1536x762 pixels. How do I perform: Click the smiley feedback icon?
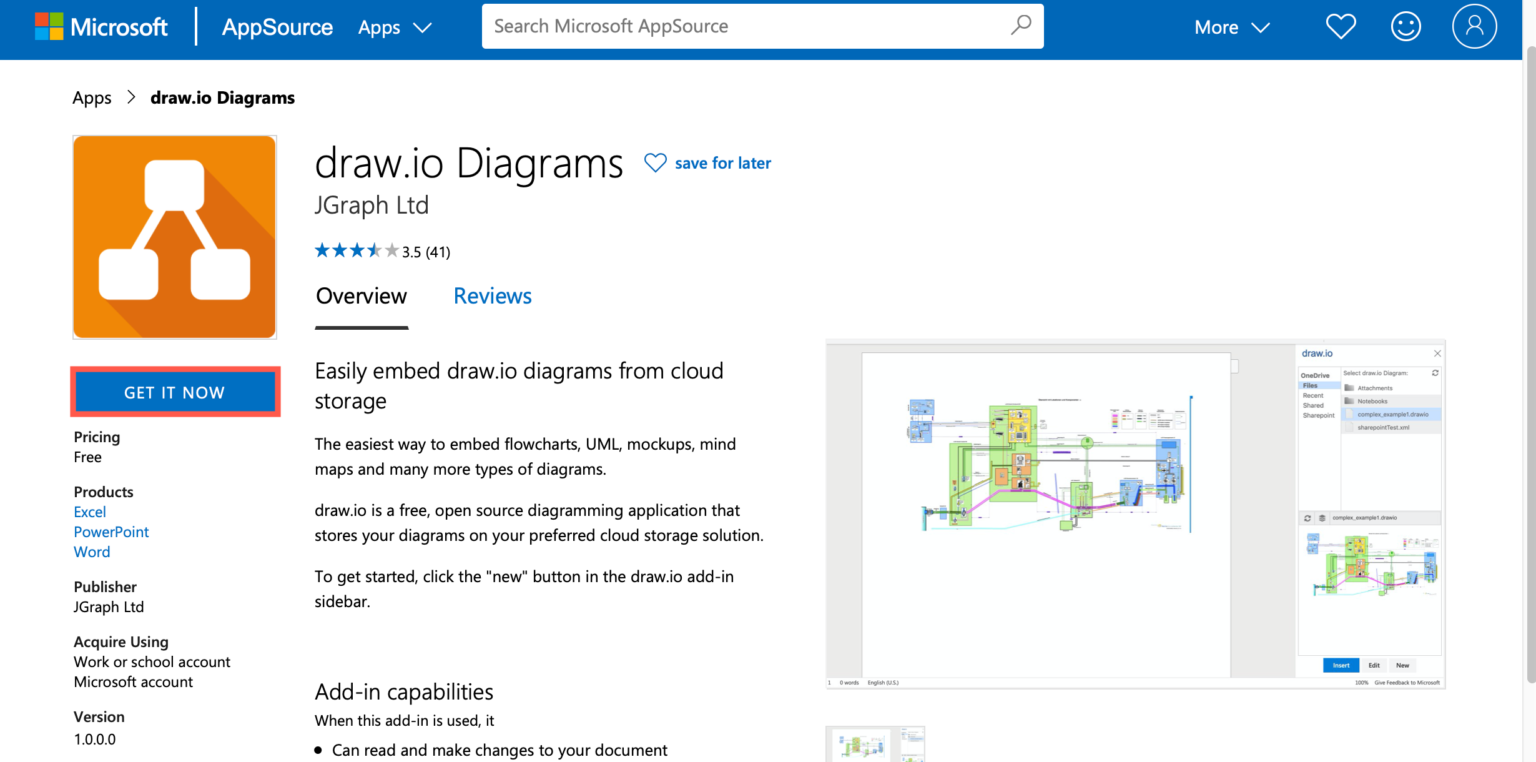pos(1406,27)
